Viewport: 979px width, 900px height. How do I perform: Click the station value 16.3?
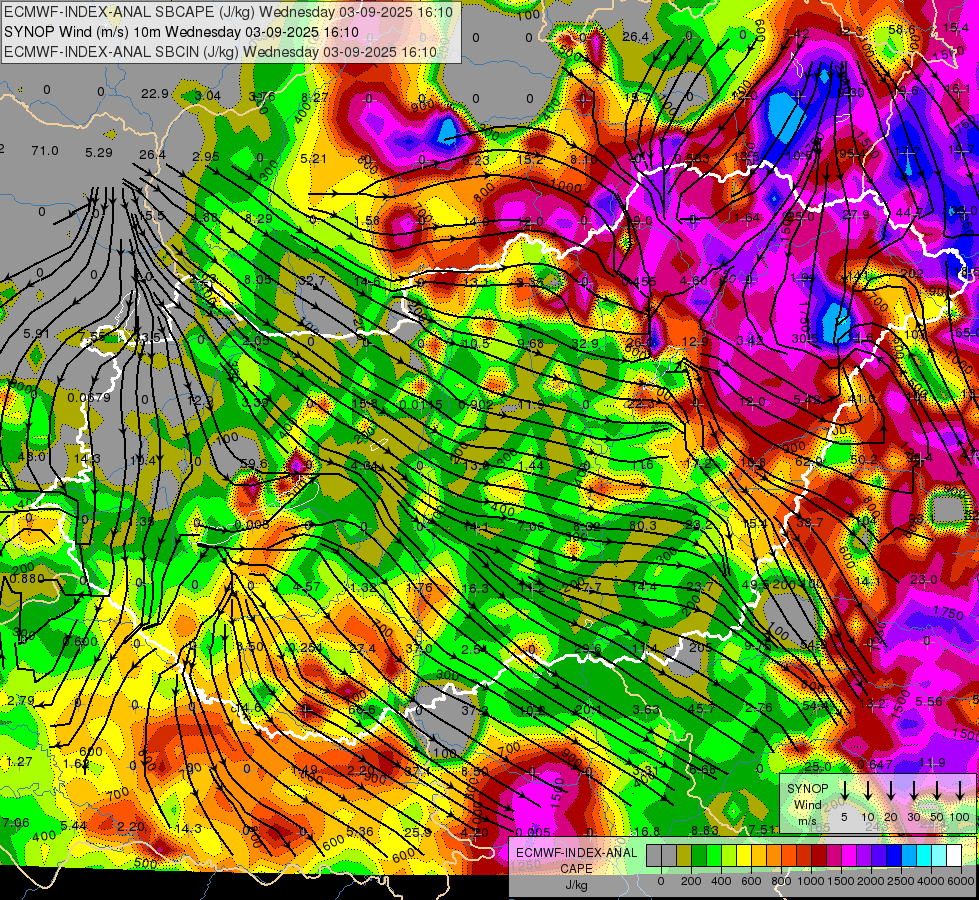tap(476, 588)
